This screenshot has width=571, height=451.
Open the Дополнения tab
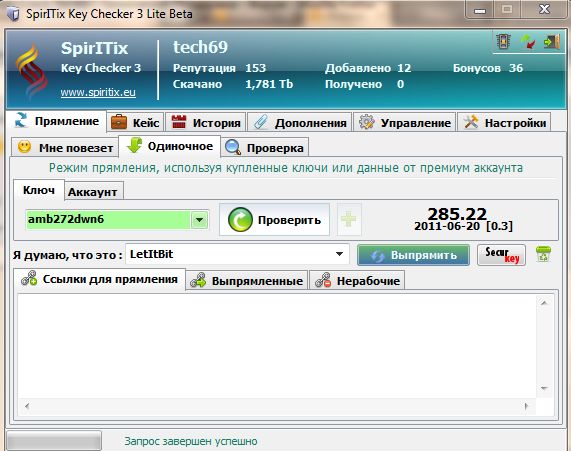pos(300,123)
